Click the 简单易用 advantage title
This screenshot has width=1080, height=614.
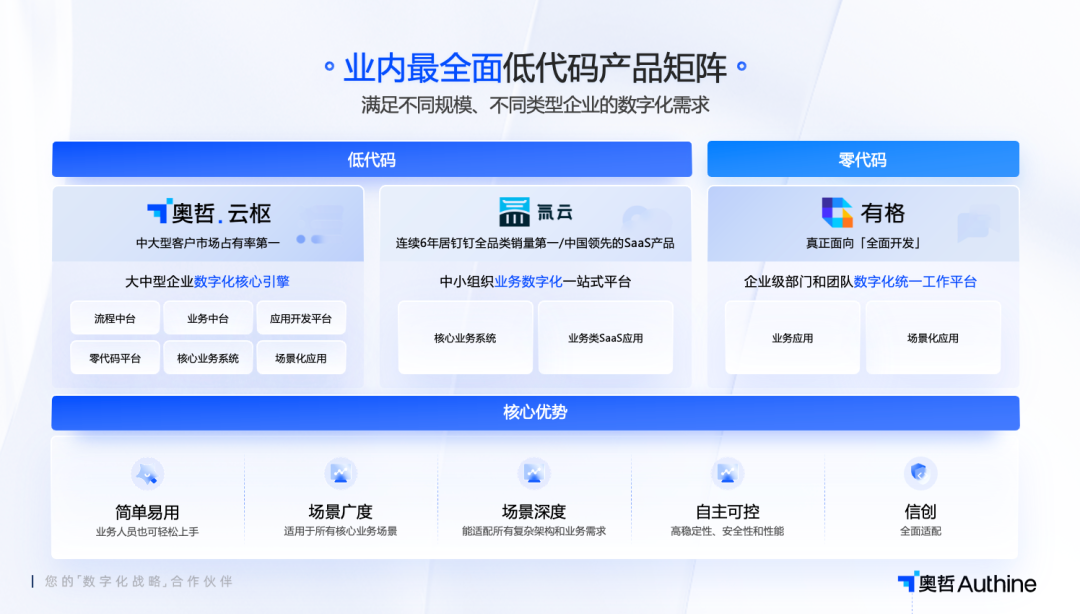pos(147,512)
